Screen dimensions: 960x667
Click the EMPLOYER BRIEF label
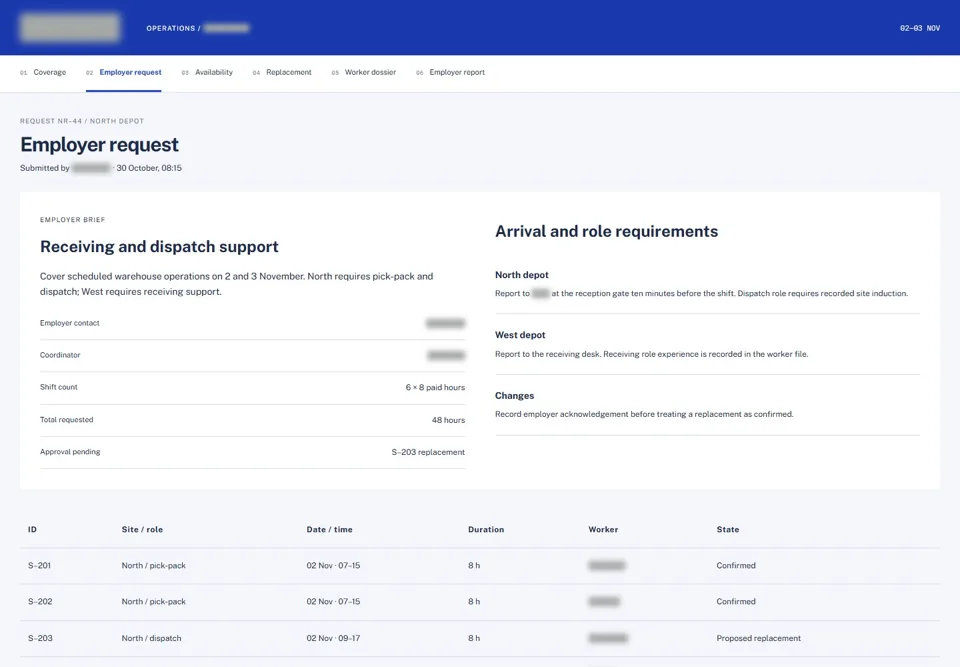72,220
